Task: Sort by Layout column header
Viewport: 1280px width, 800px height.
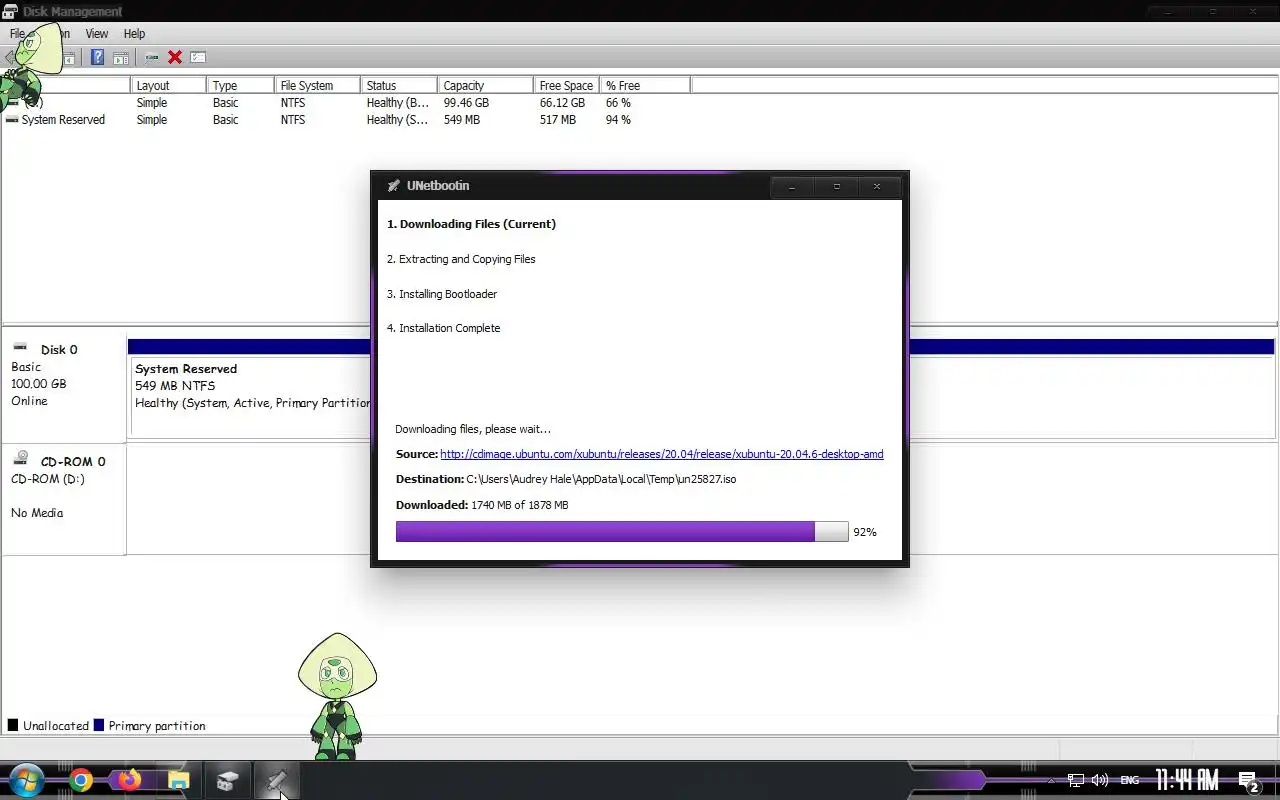Action: click(x=168, y=86)
